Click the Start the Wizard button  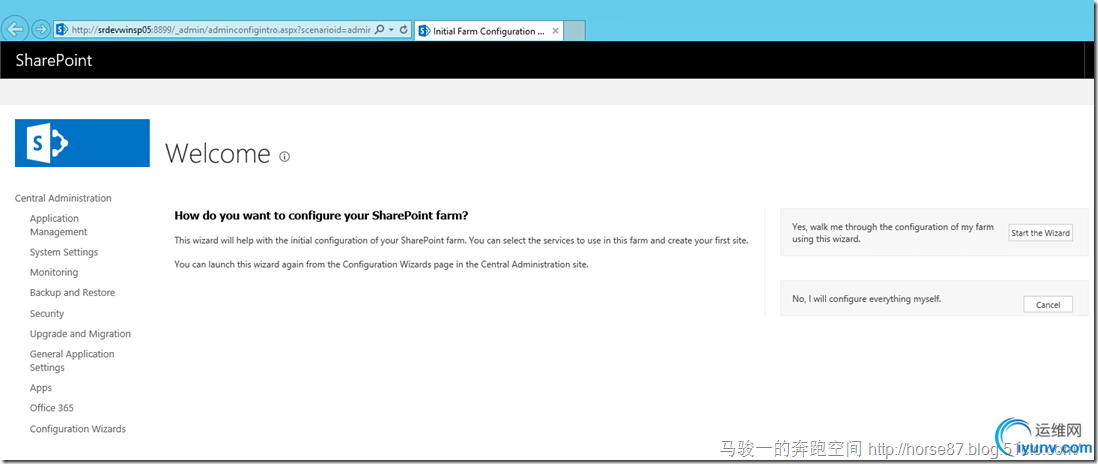click(x=1040, y=233)
